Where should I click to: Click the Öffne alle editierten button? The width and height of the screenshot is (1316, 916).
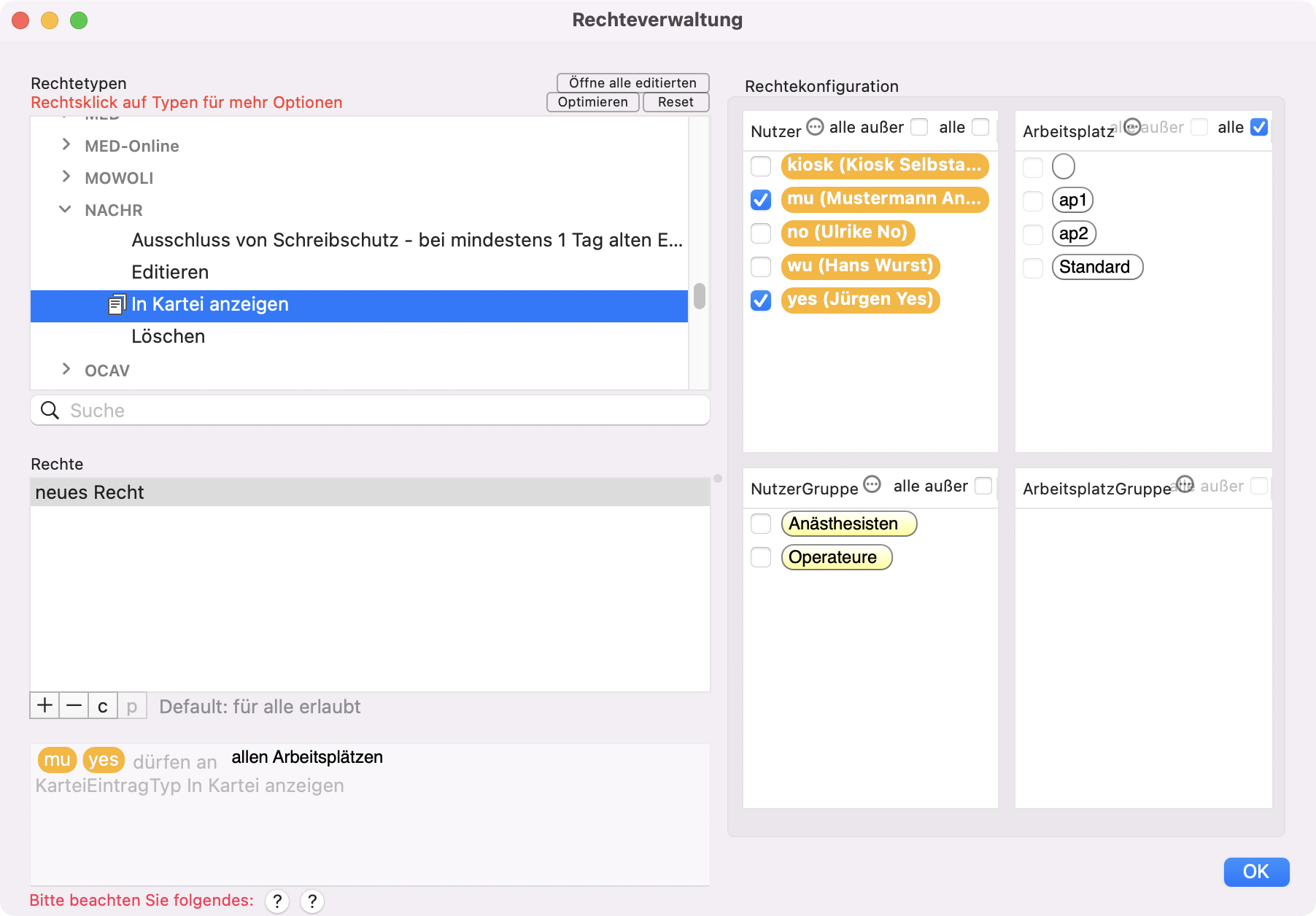(632, 82)
